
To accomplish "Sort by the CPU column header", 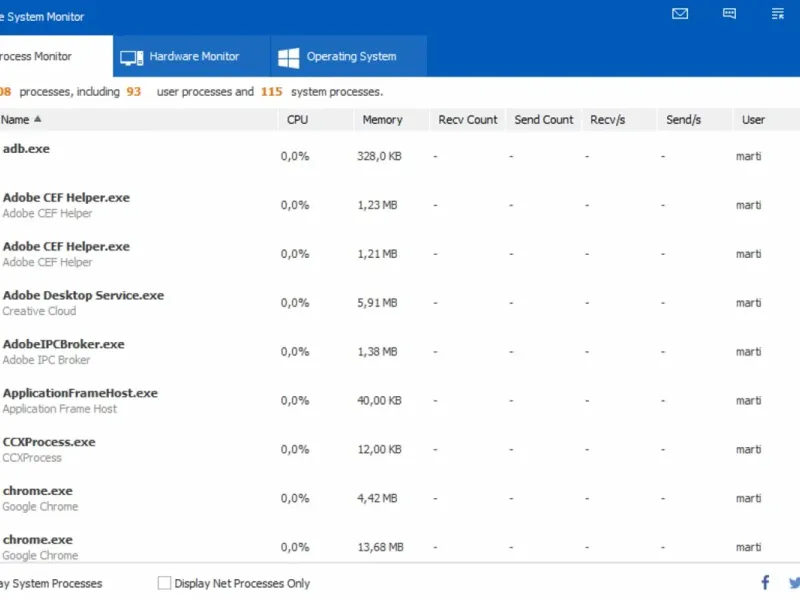I will click(297, 119).
